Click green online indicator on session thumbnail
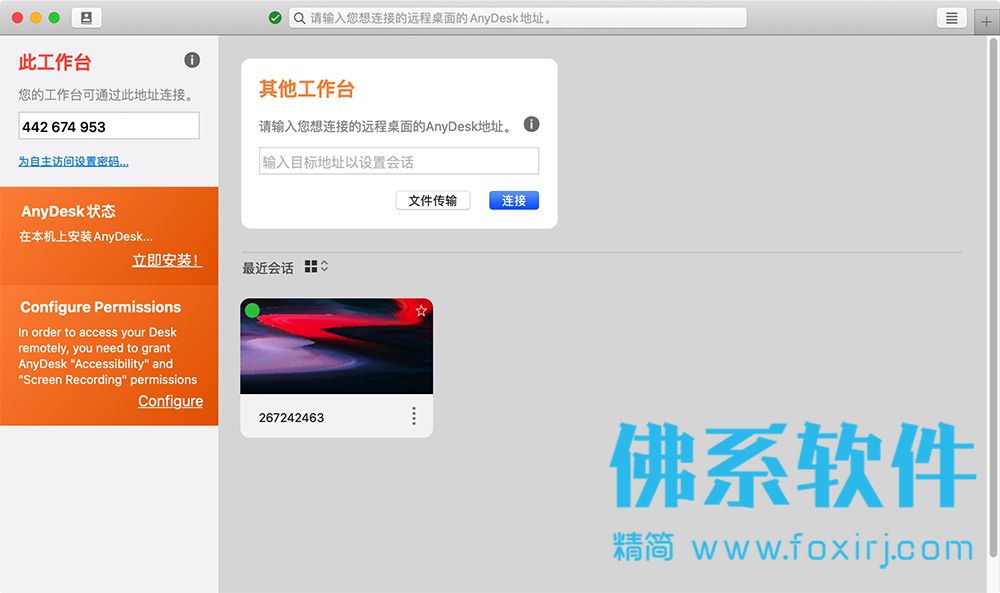Screen dimensions: 1000x593 [252, 310]
